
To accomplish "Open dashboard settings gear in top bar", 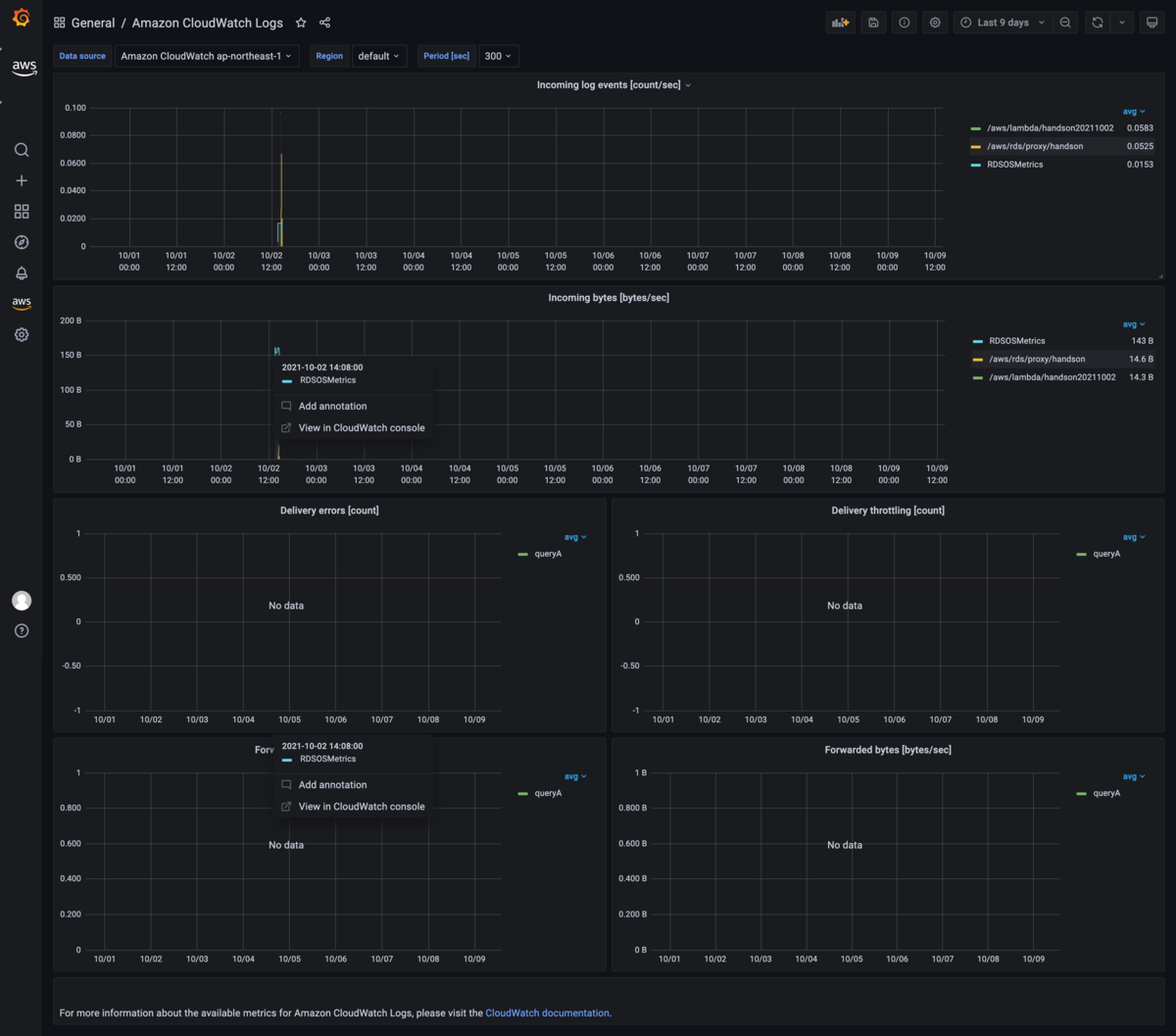I will [936, 23].
